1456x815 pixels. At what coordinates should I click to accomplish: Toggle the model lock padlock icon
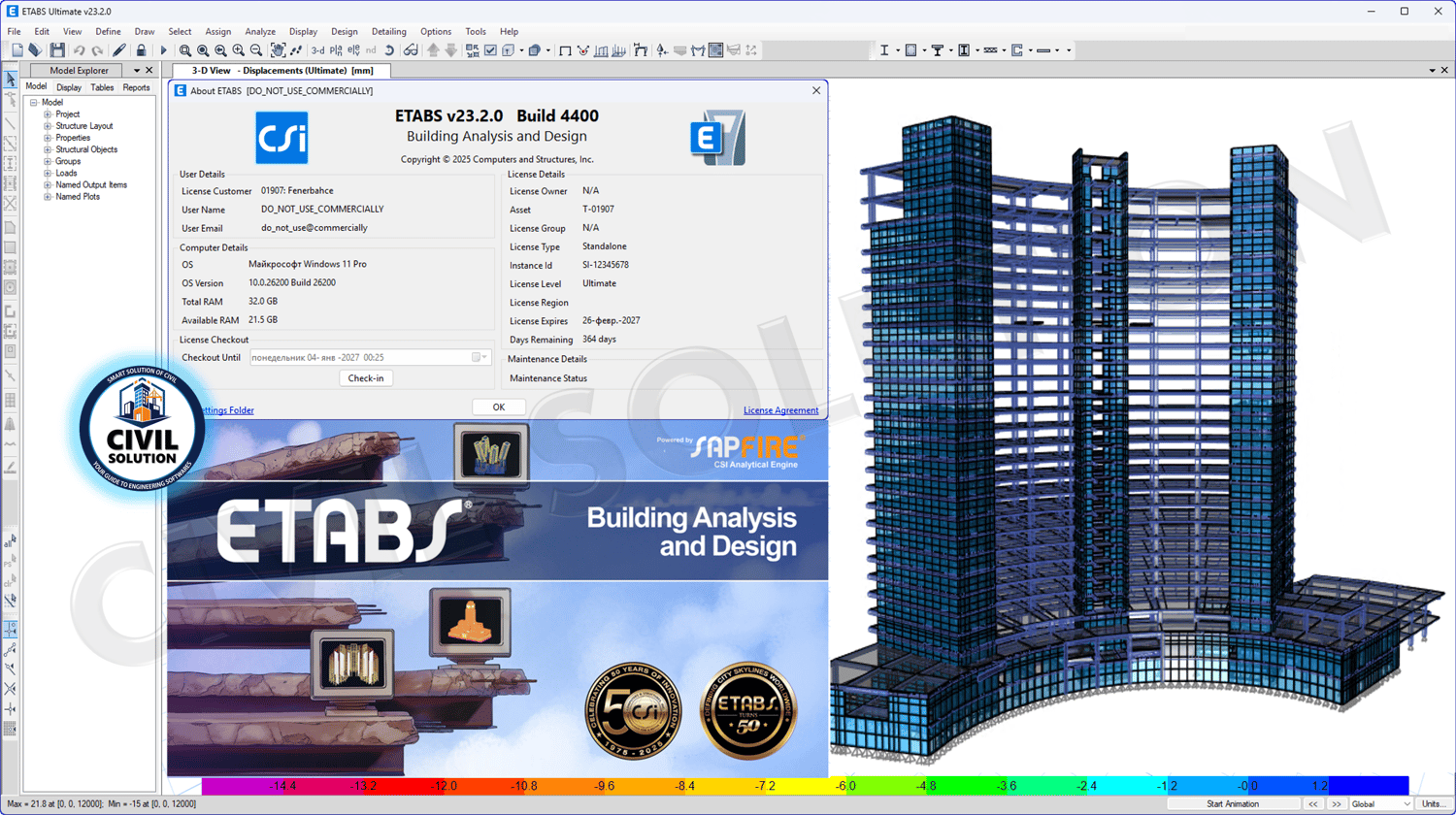[x=141, y=50]
